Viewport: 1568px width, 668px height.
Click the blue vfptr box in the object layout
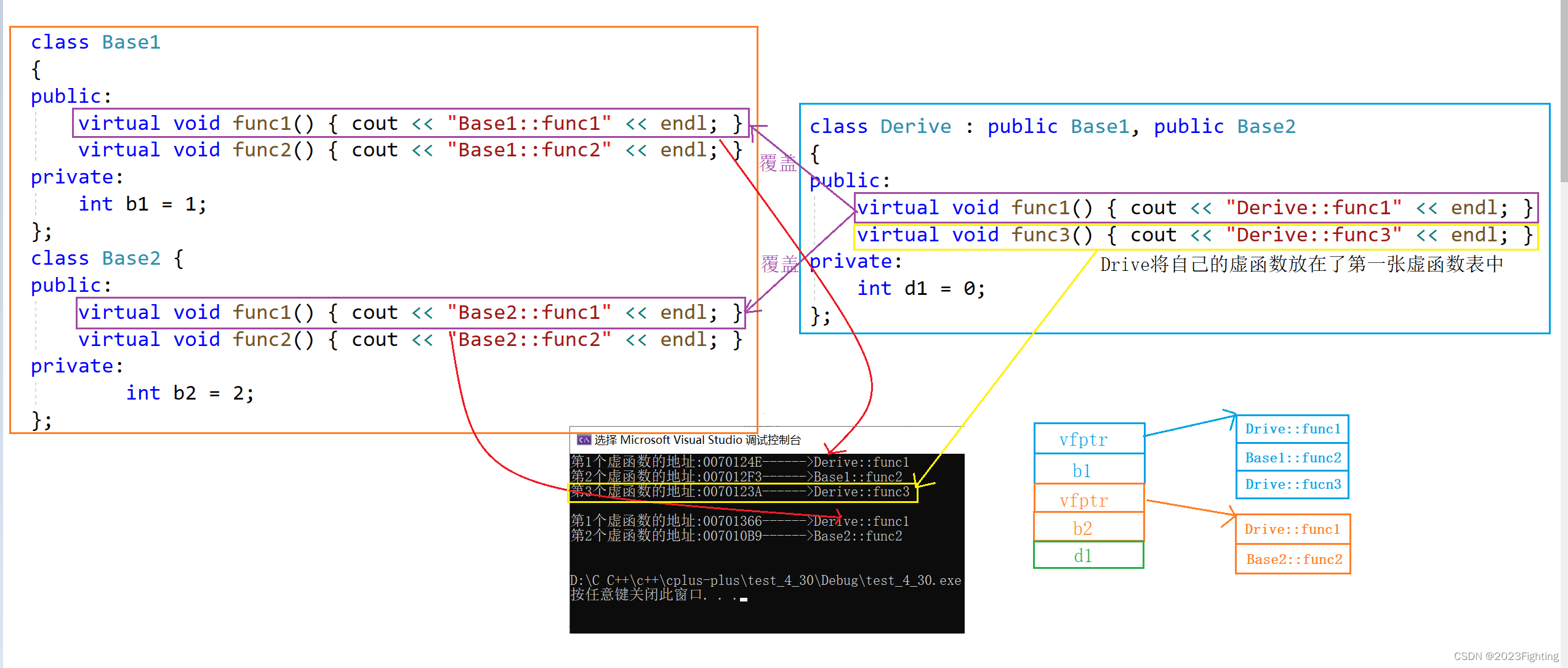[1089, 439]
